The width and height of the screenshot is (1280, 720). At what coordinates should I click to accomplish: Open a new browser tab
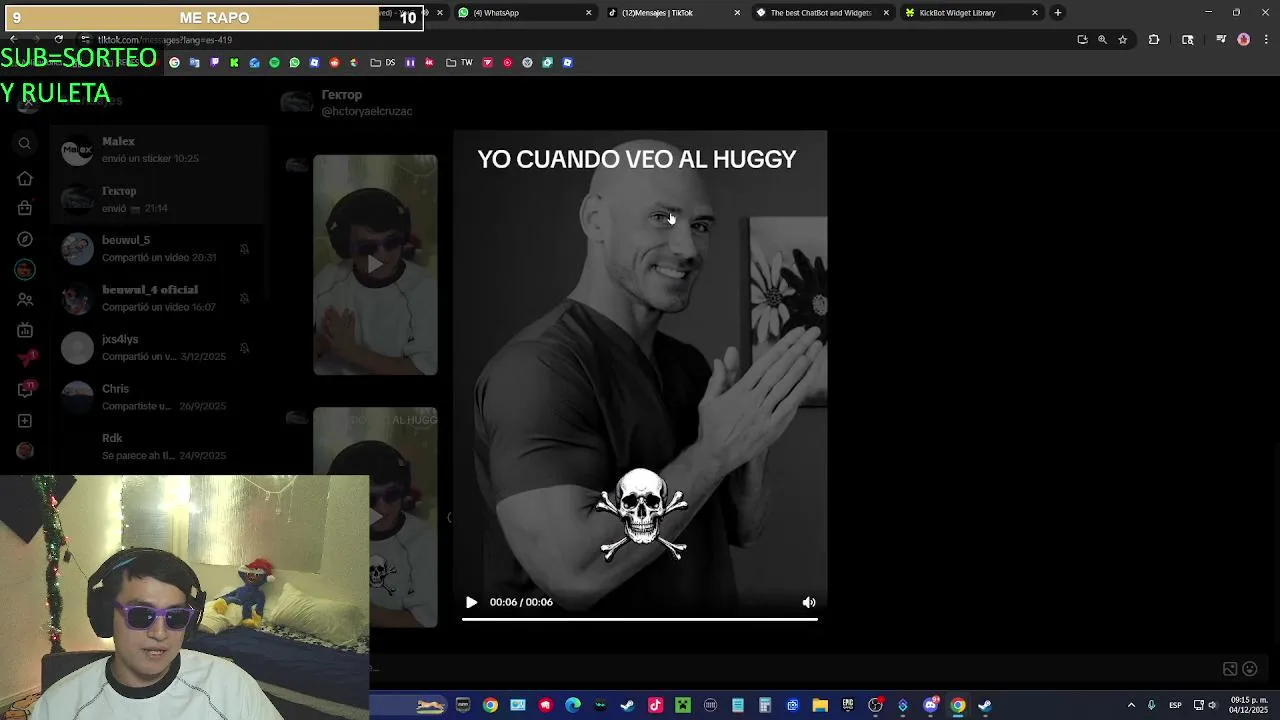point(1057,13)
